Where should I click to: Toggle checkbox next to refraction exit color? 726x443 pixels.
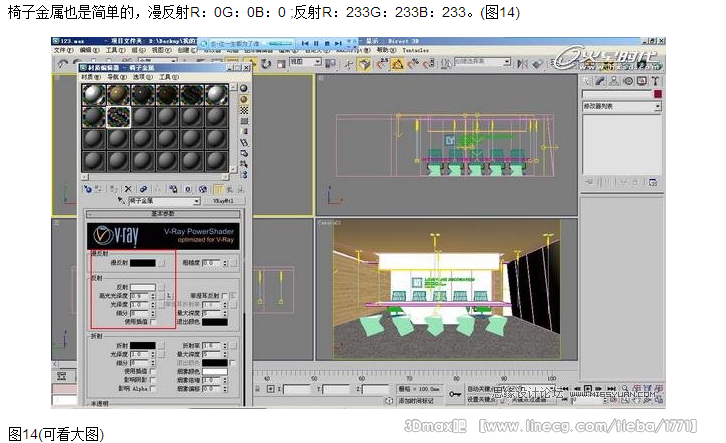(x=232, y=363)
